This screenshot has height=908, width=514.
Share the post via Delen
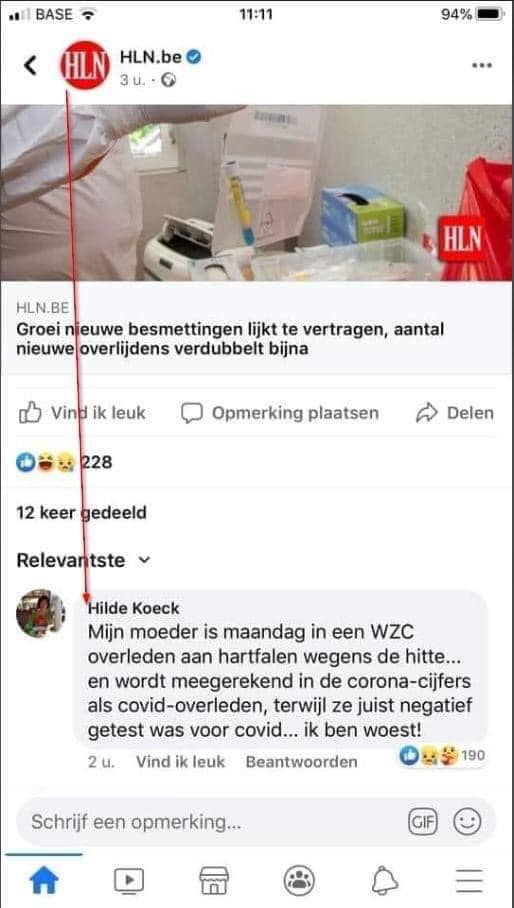pyautogui.click(x=455, y=413)
